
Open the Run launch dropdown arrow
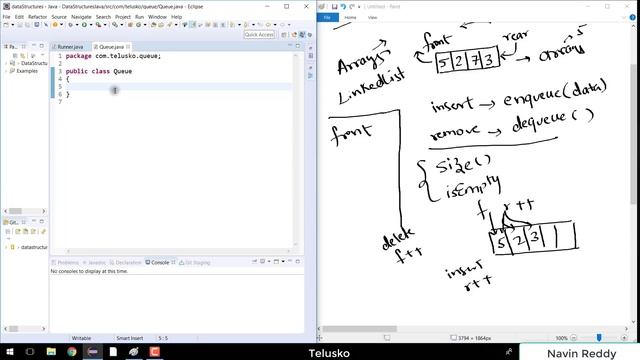(91, 25)
